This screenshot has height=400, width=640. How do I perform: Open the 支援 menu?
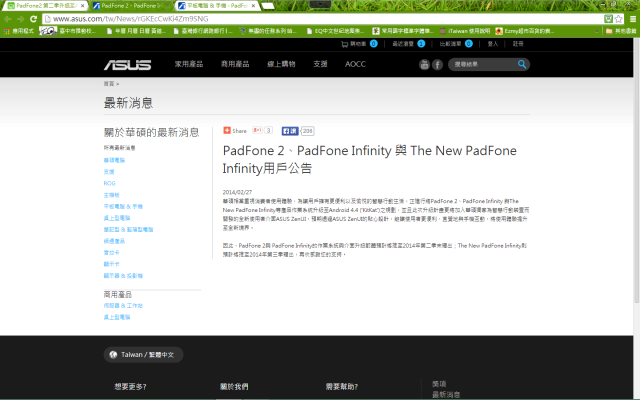pyautogui.click(x=320, y=64)
